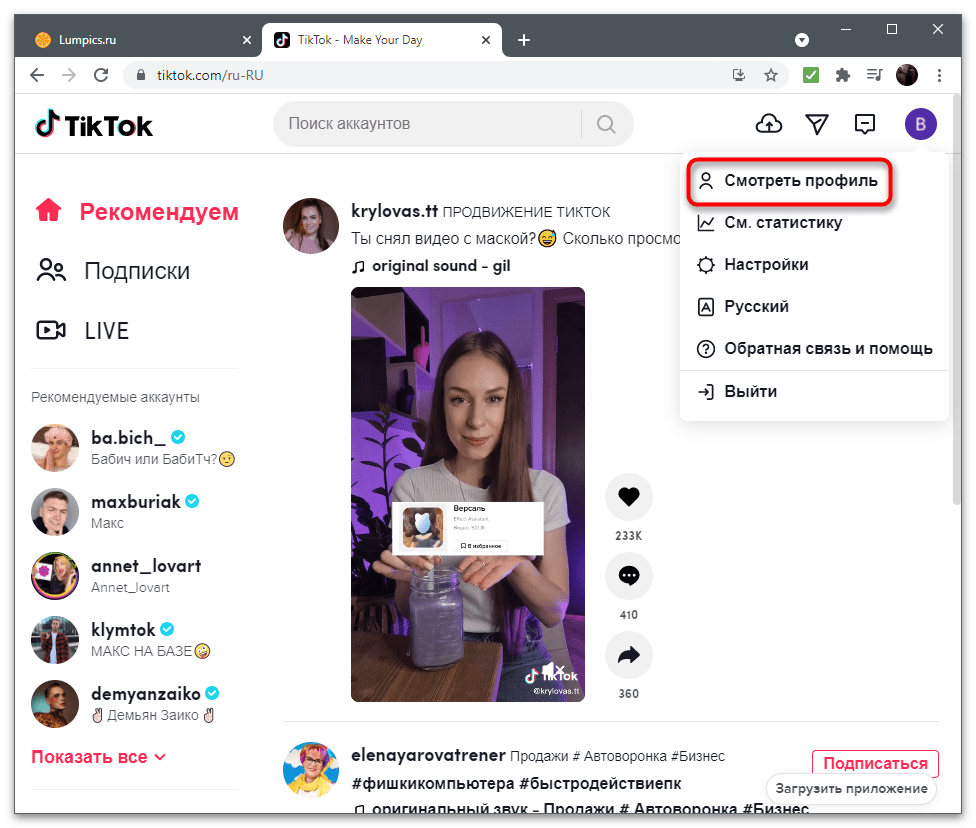This screenshot has height=828, width=976.
Task: Open the Подписки feed icon
Action: tap(51, 270)
